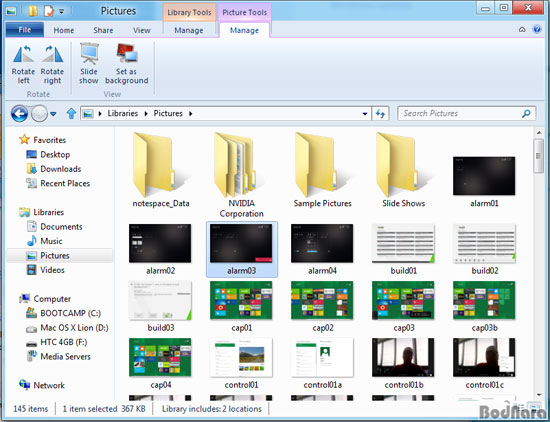
Task: Expand the arrow after Pictures breadcrumb
Action: coord(190,114)
